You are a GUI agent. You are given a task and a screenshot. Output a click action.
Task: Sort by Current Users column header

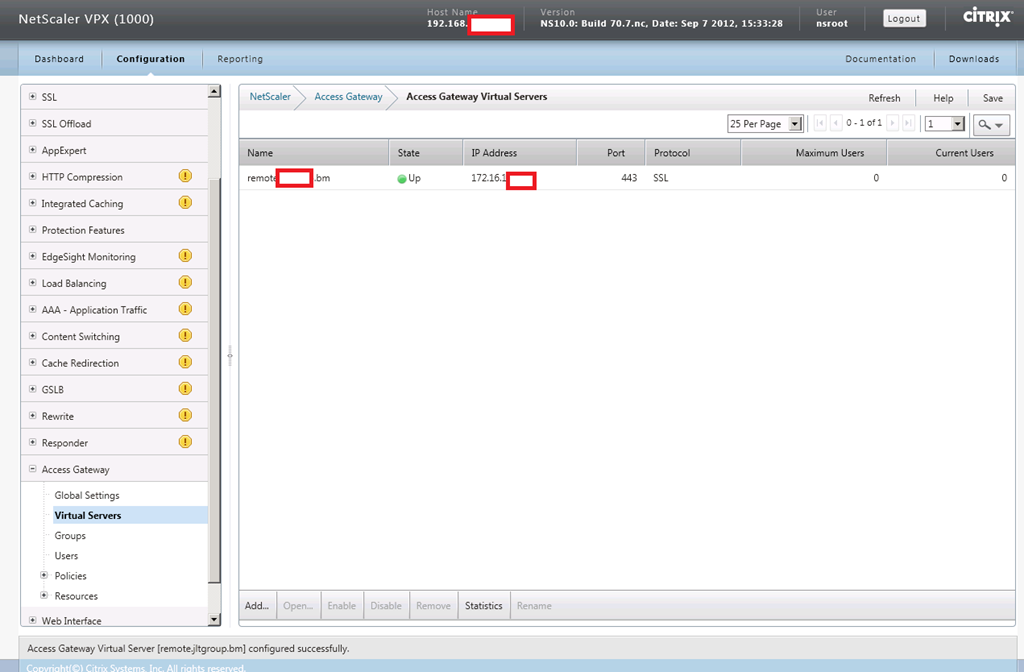click(952, 153)
